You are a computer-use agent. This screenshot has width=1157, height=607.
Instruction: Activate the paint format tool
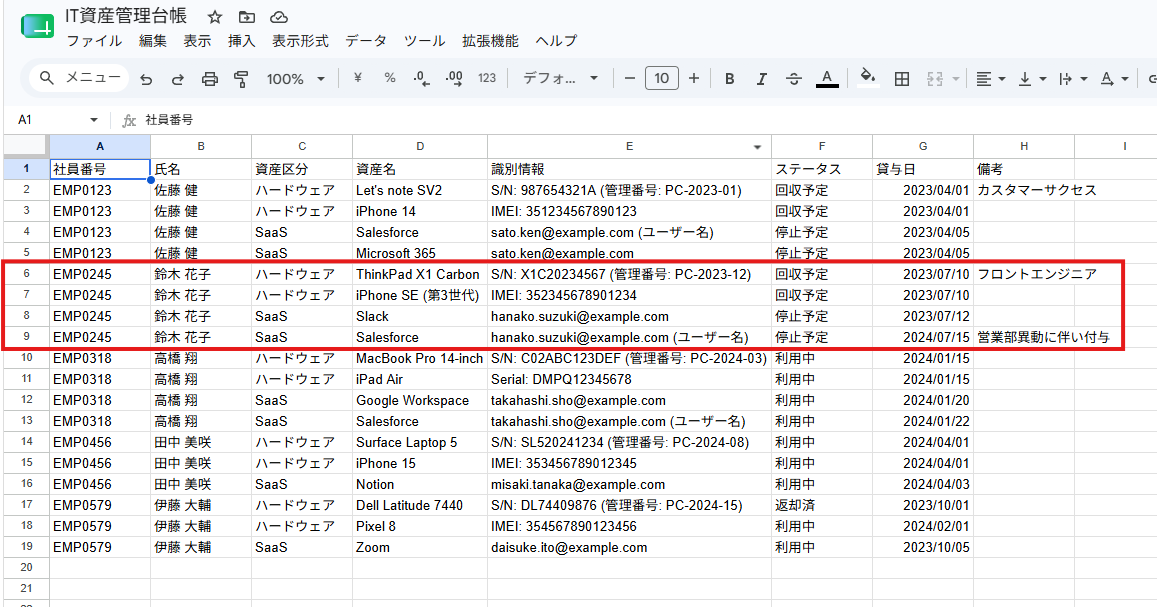(241, 79)
